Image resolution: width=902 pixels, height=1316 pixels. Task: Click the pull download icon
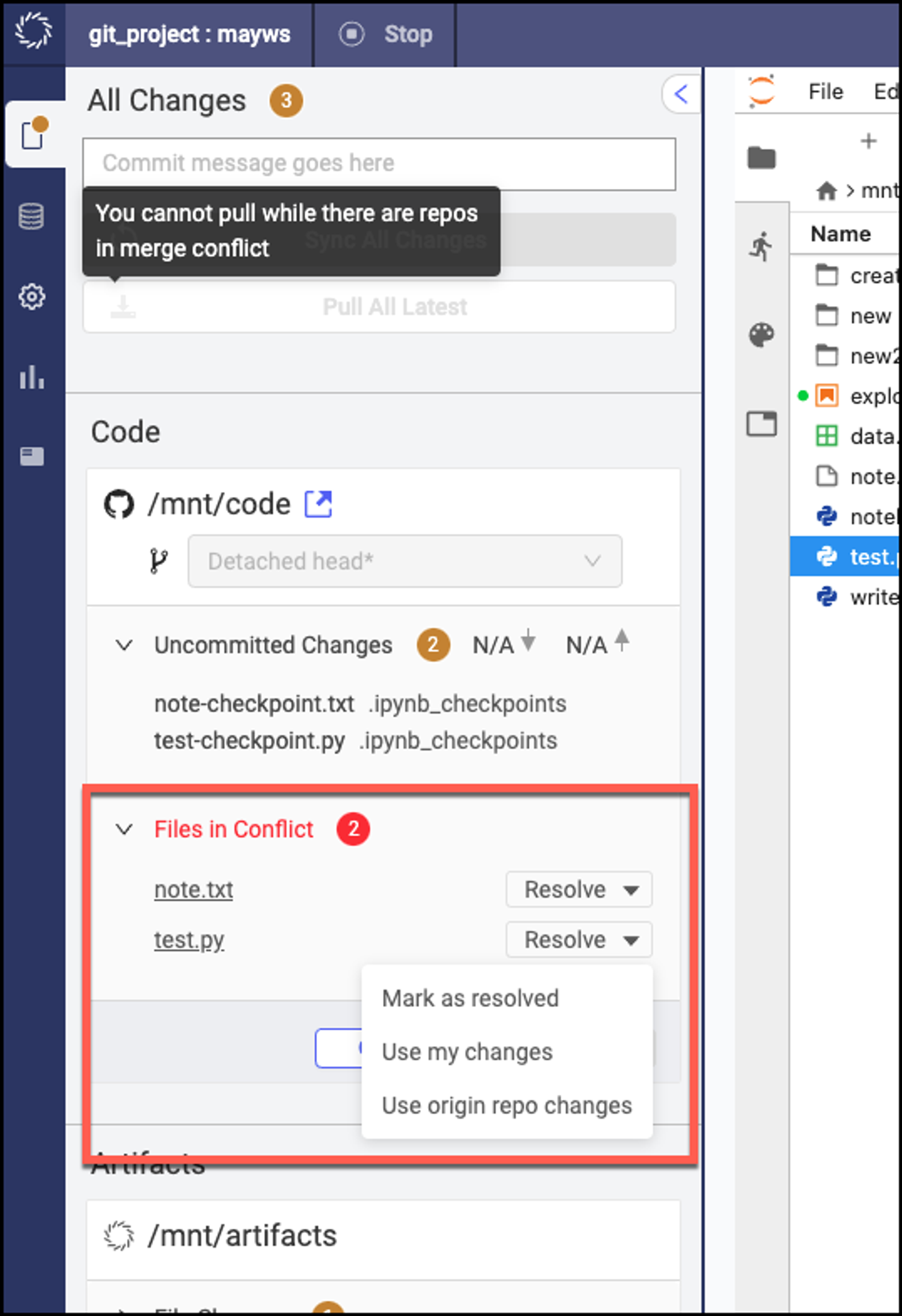click(x=123, y=306)
